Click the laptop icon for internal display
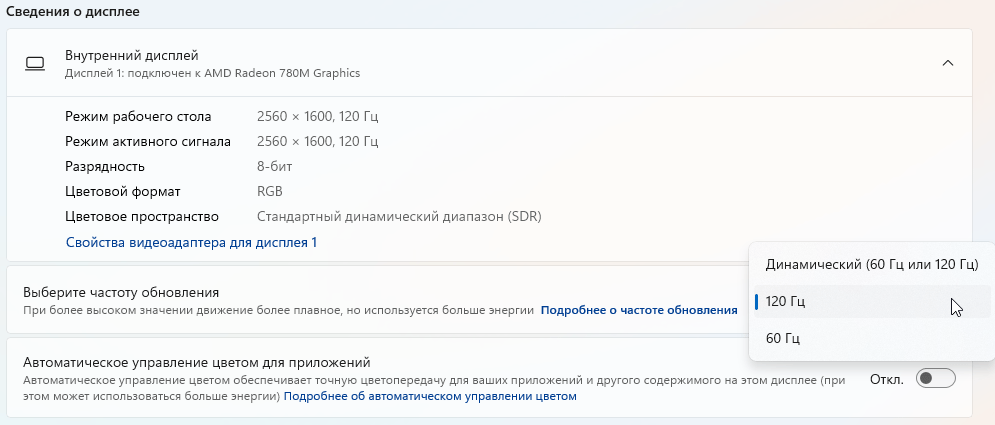This screenshot has height=425, width=995. coord(36,64)
